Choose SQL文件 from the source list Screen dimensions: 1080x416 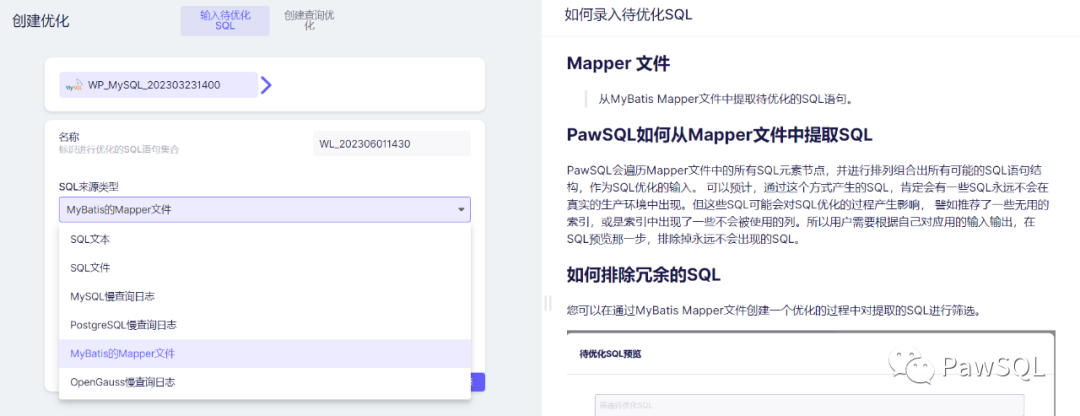click(x=90, y=268)
